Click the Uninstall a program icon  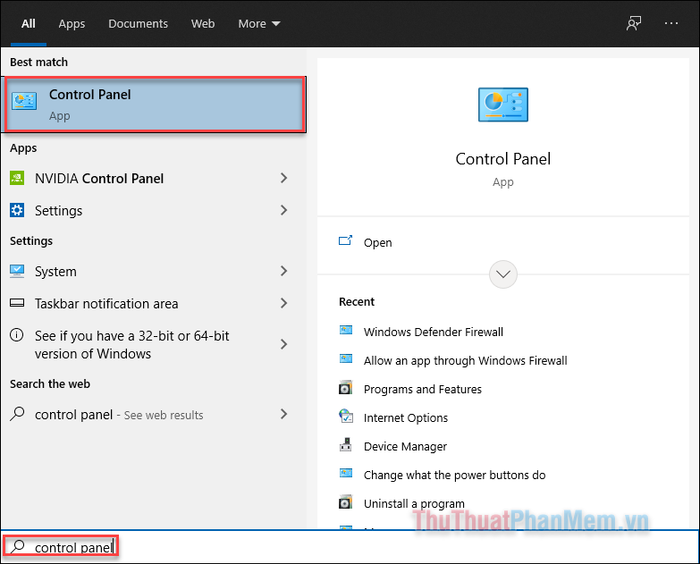[346, 502]
